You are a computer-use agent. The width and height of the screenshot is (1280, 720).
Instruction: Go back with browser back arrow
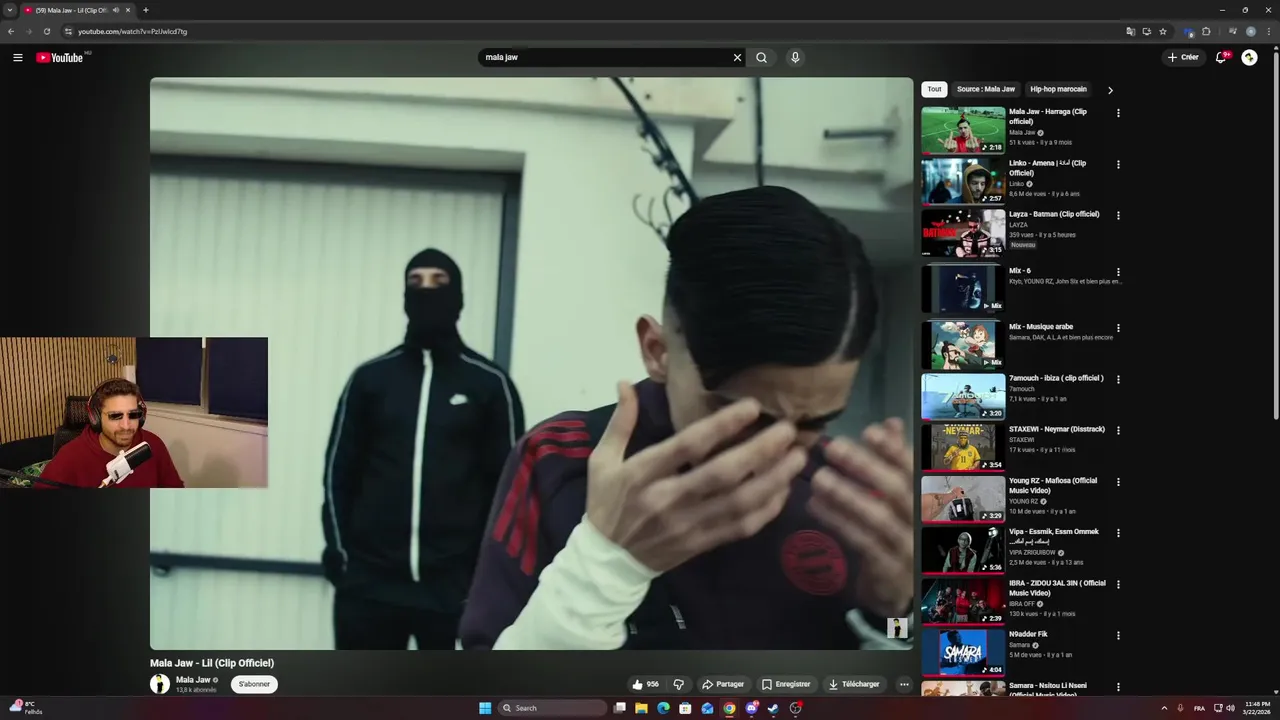(11, 31)
